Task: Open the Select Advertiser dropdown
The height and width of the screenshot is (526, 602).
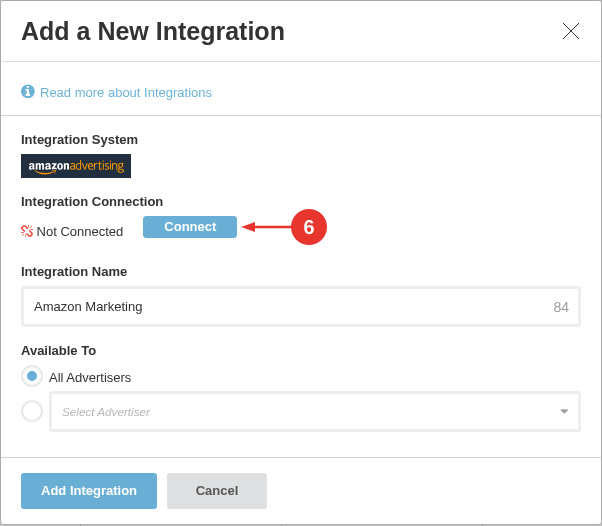Action: [x=315, y=412]
